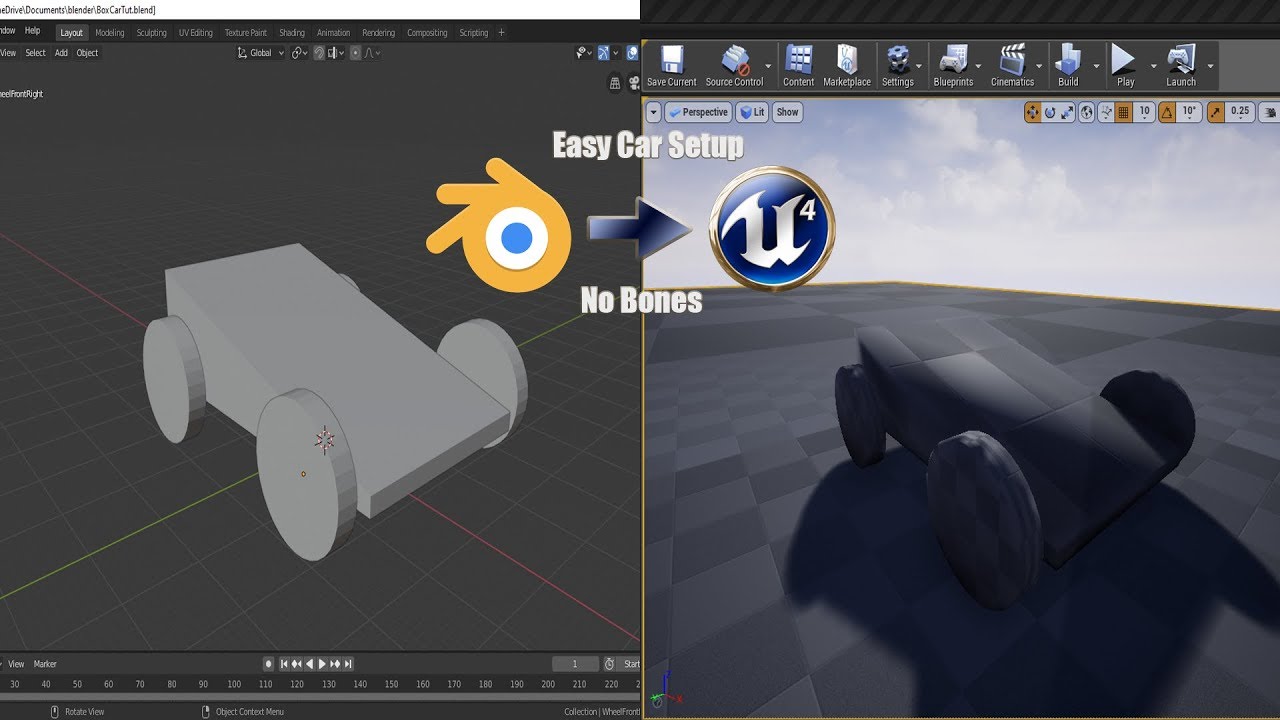Toggle Blender camera view icon

(634, 84)
